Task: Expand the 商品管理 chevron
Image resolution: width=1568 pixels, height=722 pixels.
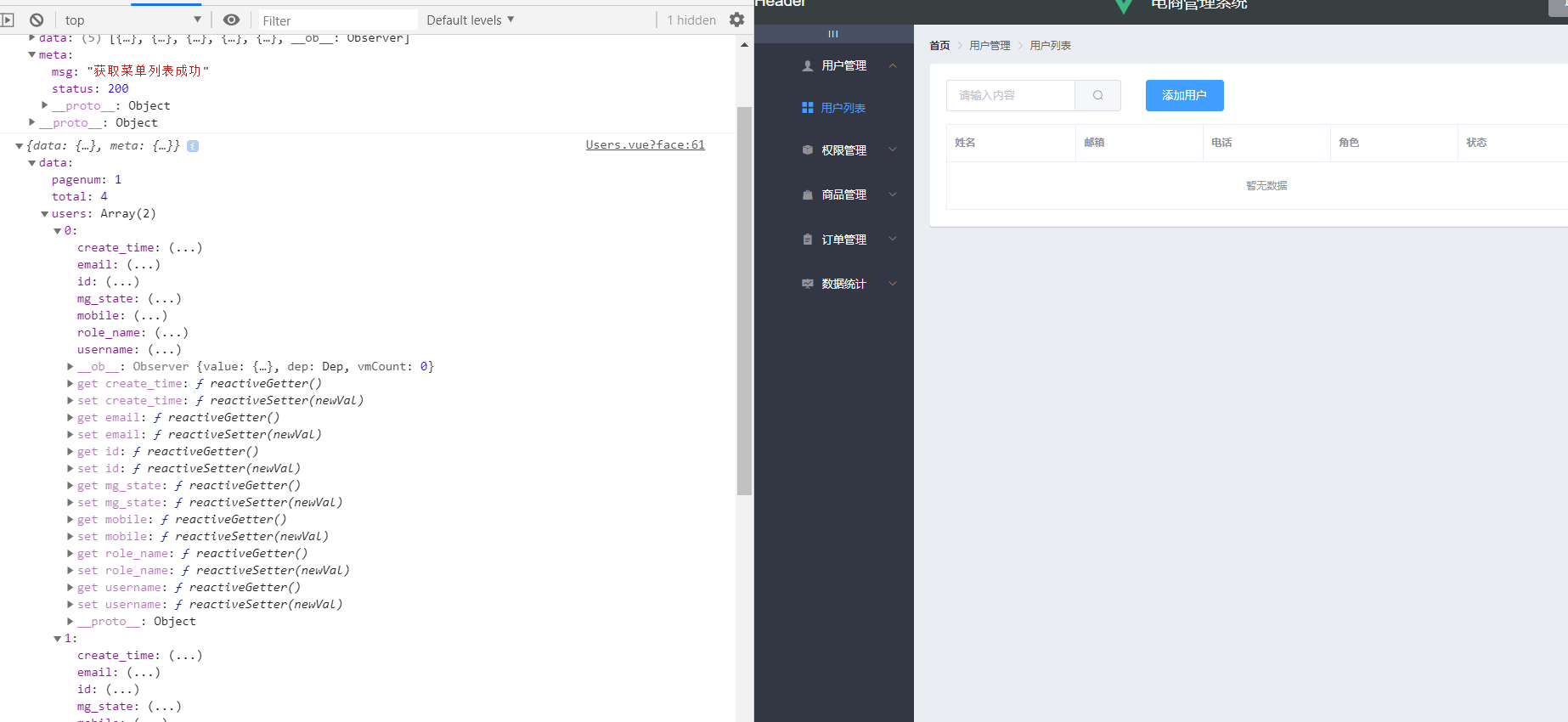Action: pyautogui.click(x=893, y=195)
